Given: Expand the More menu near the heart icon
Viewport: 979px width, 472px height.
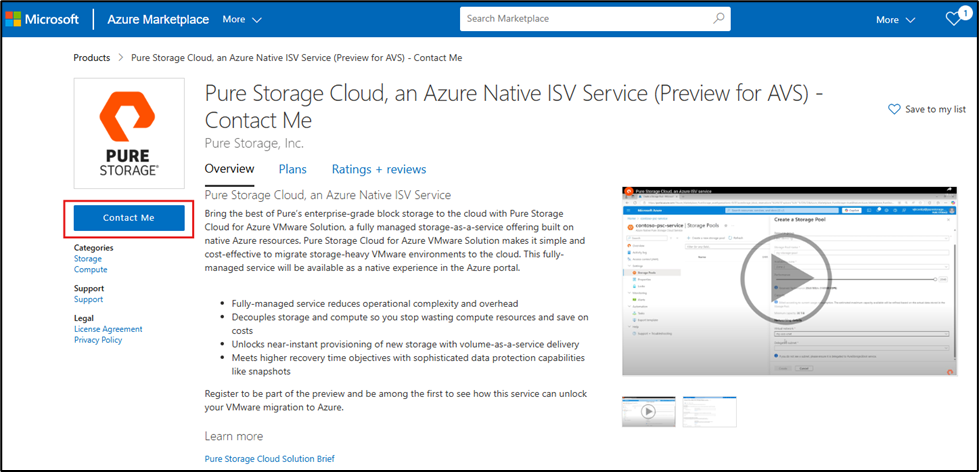Looking at the screenshot, I should [x=896, y=19].
